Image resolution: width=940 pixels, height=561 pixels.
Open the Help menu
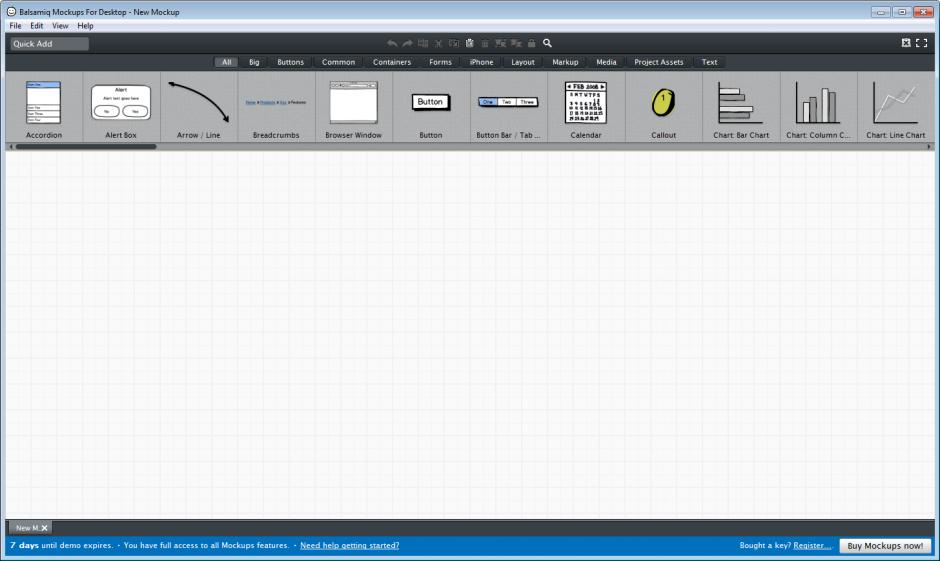point(85,26)
